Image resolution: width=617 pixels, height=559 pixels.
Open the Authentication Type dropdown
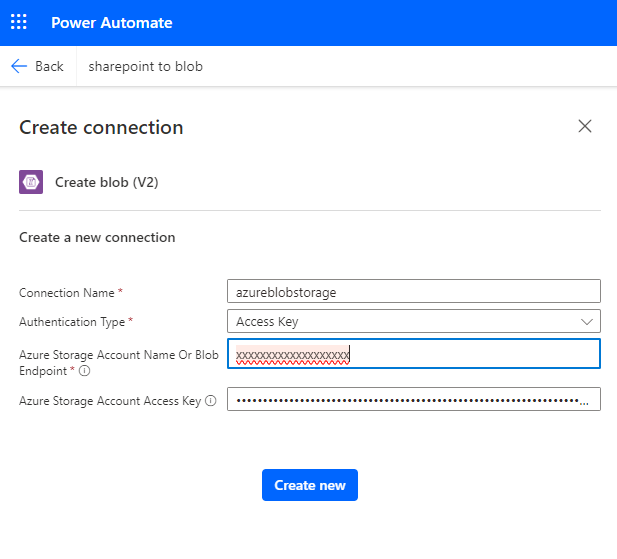coord(414,321)
